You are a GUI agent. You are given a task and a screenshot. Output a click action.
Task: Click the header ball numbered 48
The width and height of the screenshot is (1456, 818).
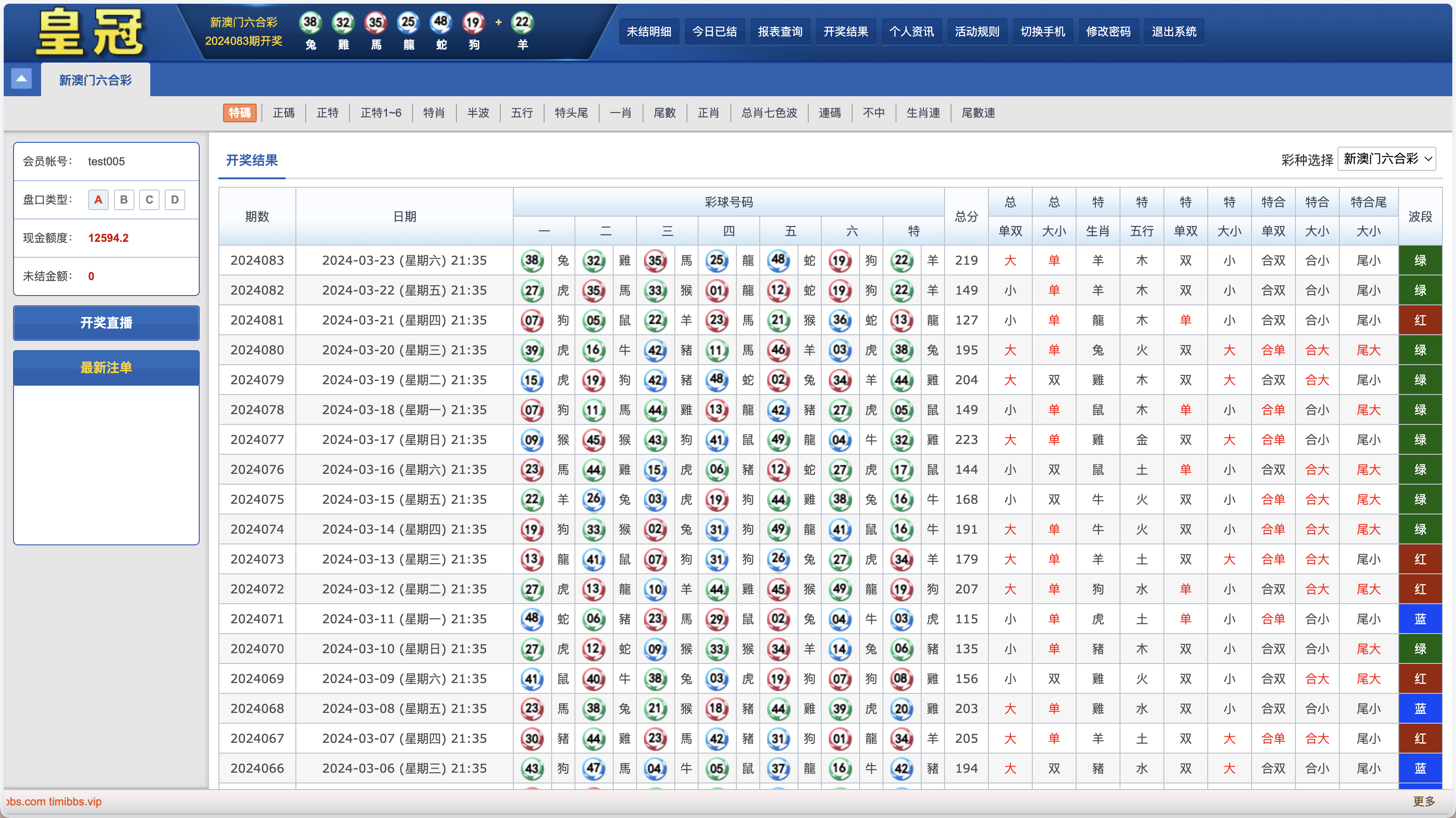(x=441, y=22)
